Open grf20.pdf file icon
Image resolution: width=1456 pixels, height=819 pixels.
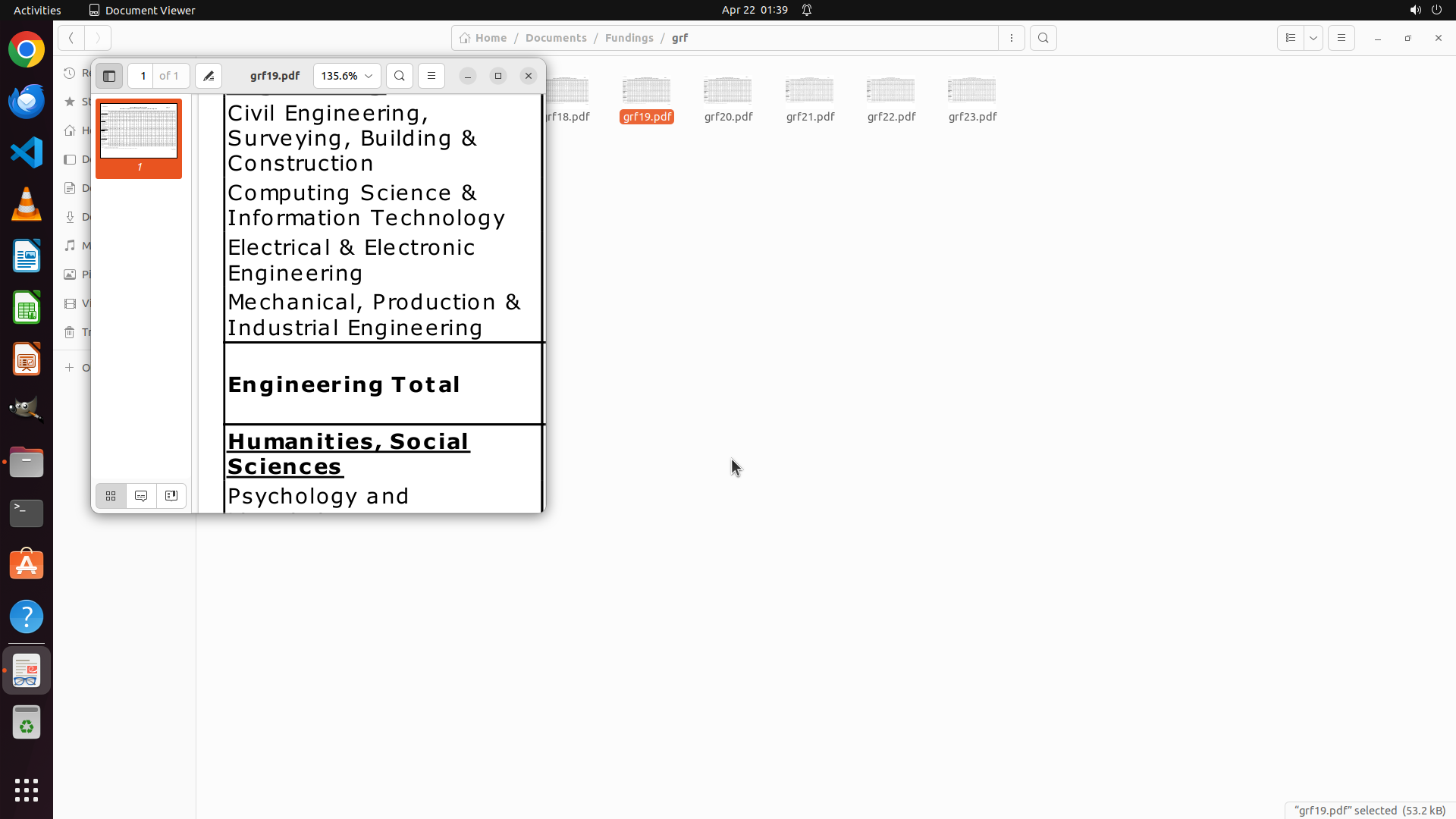click(728, 92)
